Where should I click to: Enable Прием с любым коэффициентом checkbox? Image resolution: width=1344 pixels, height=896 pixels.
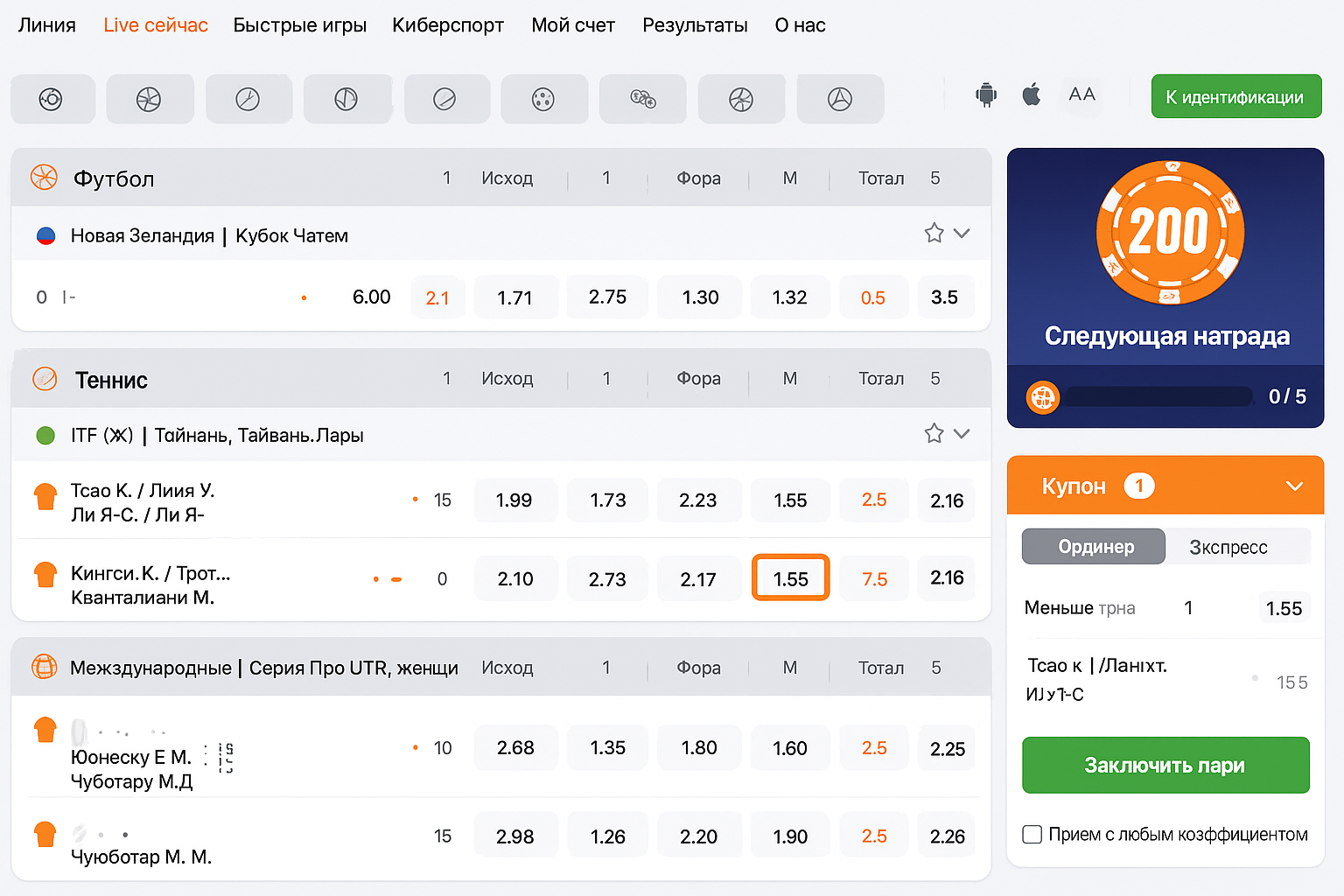(x=1032, y=835)
